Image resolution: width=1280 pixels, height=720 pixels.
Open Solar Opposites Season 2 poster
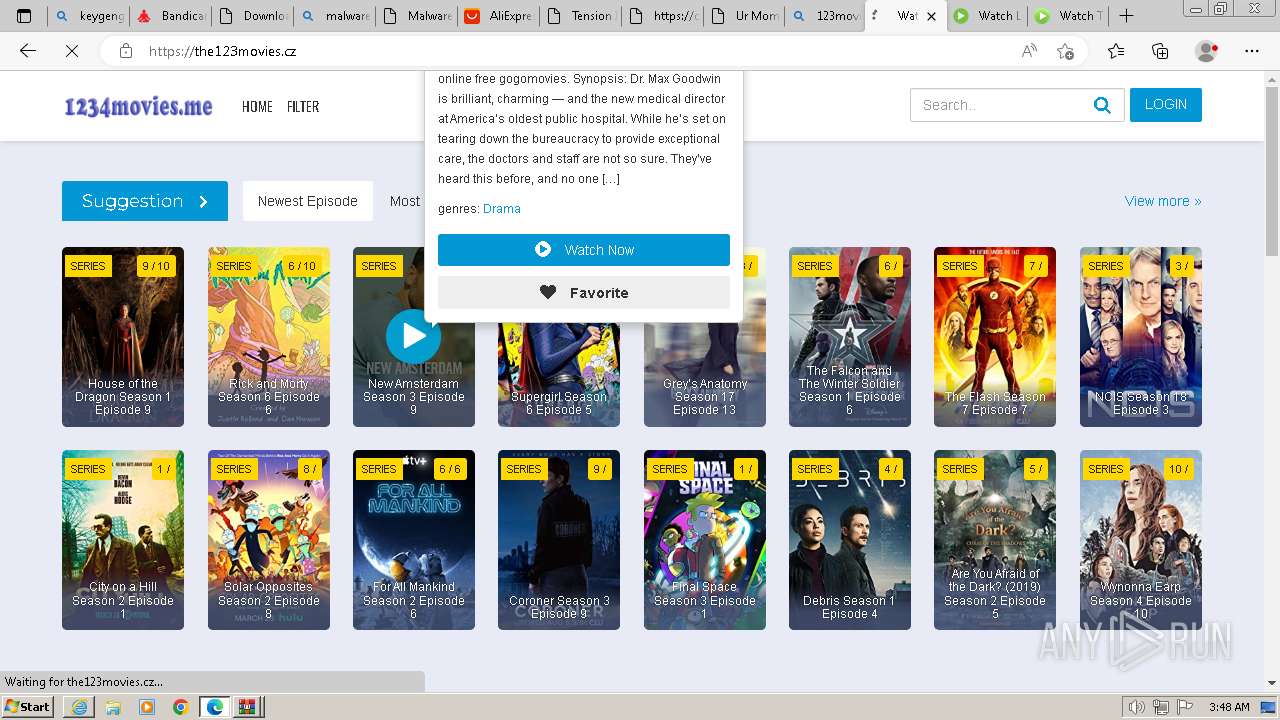click(x=269, y=540)
